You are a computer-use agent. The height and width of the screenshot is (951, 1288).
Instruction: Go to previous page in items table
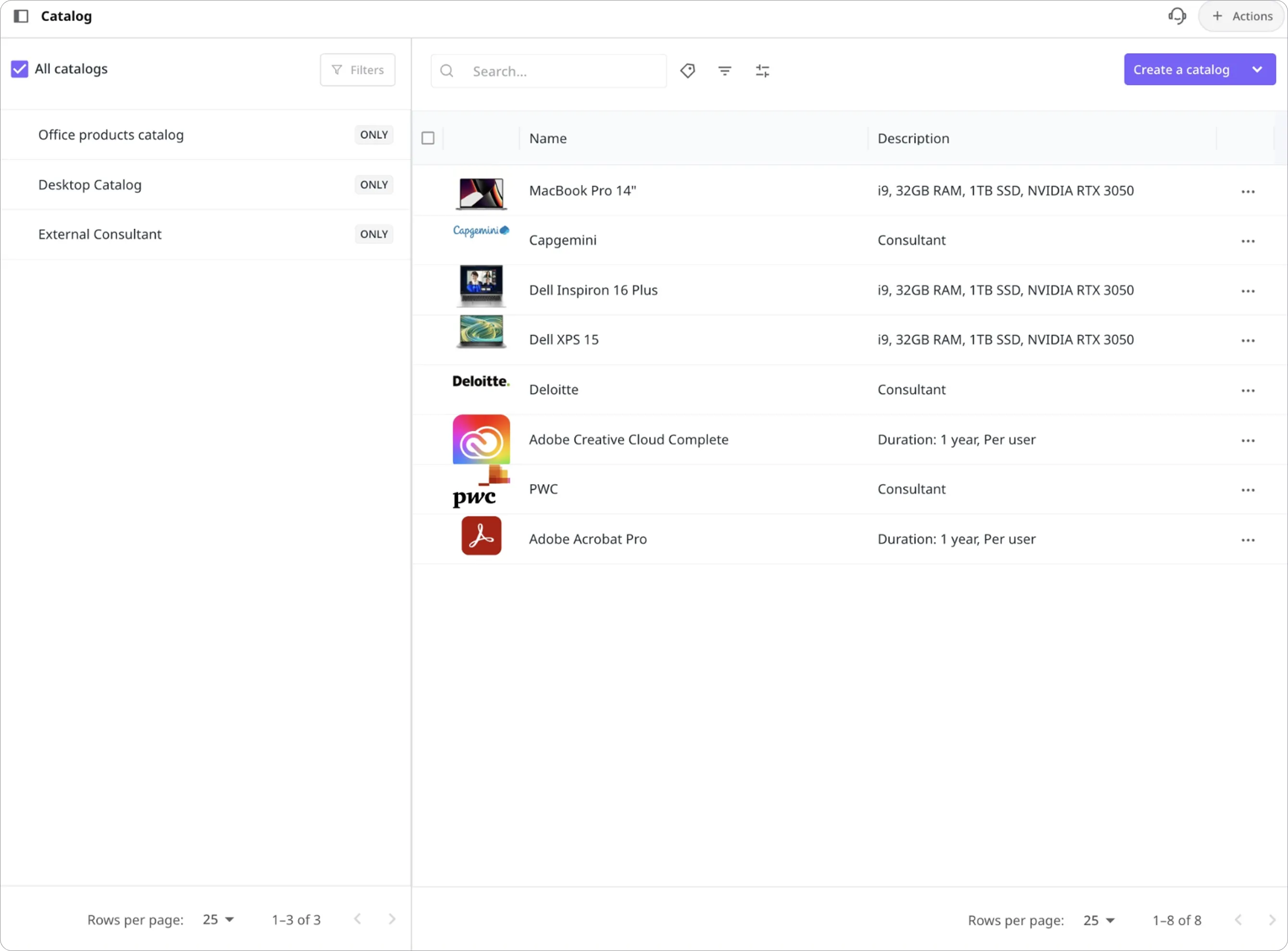point(1238,920)
